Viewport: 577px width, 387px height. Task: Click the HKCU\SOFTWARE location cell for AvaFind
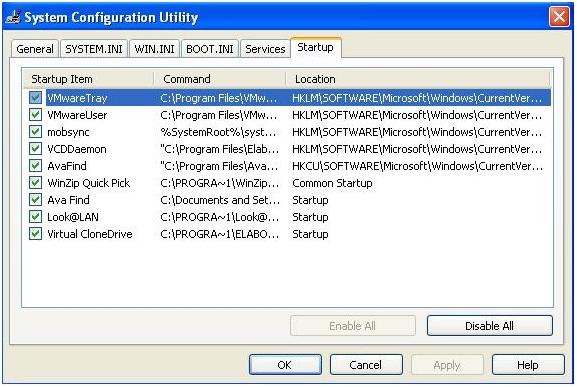[x=417, y=166]
